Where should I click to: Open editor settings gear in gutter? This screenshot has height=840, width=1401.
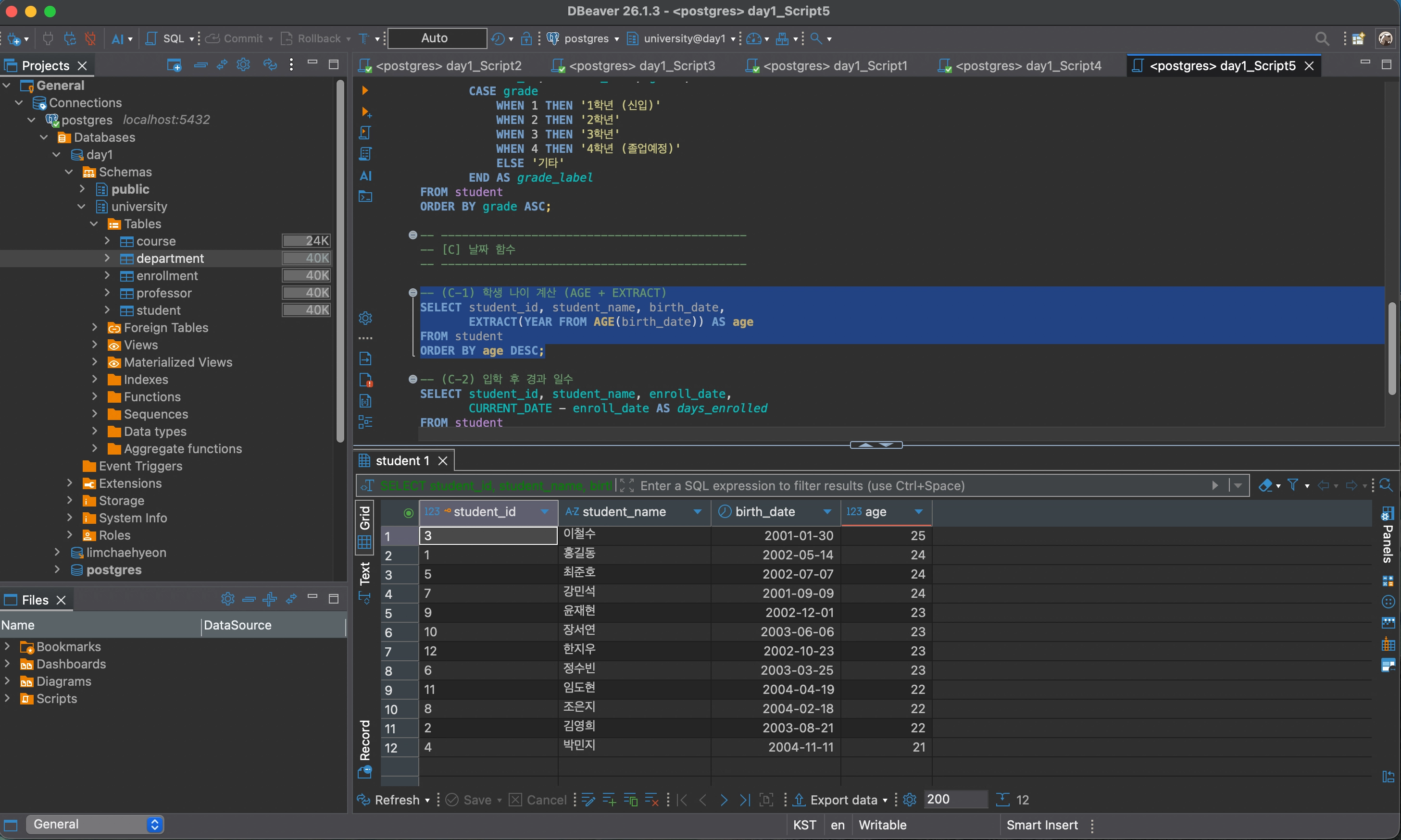coord(366,318)
